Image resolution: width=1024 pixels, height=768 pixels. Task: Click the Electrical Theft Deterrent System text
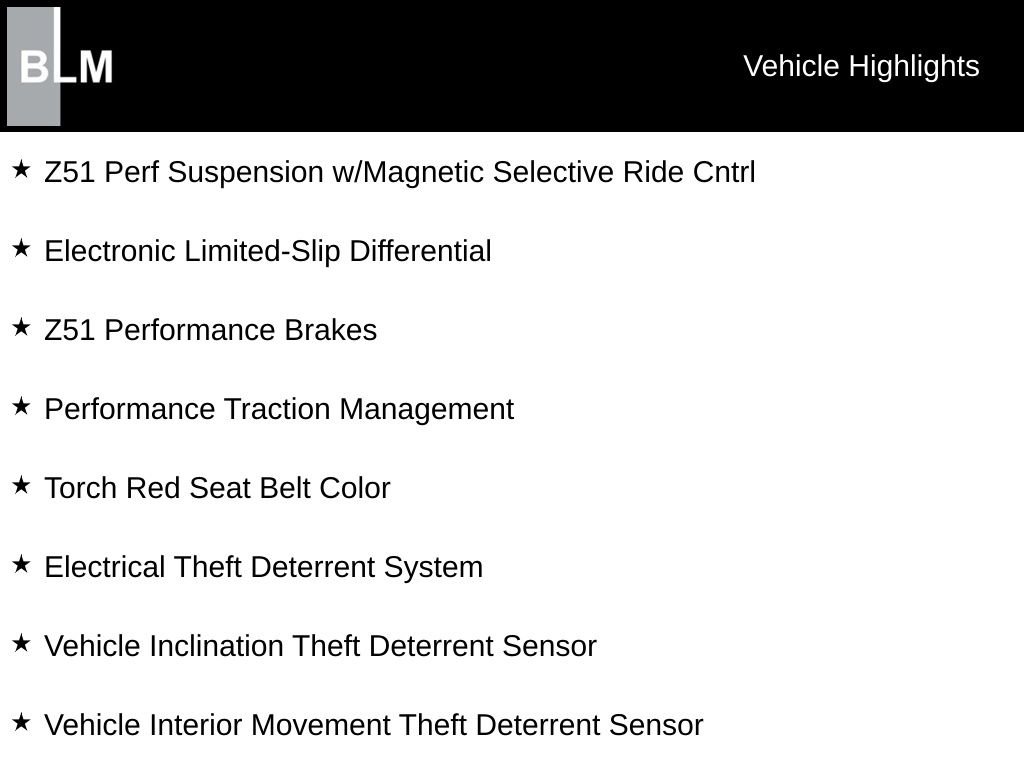tap(264, 567)
